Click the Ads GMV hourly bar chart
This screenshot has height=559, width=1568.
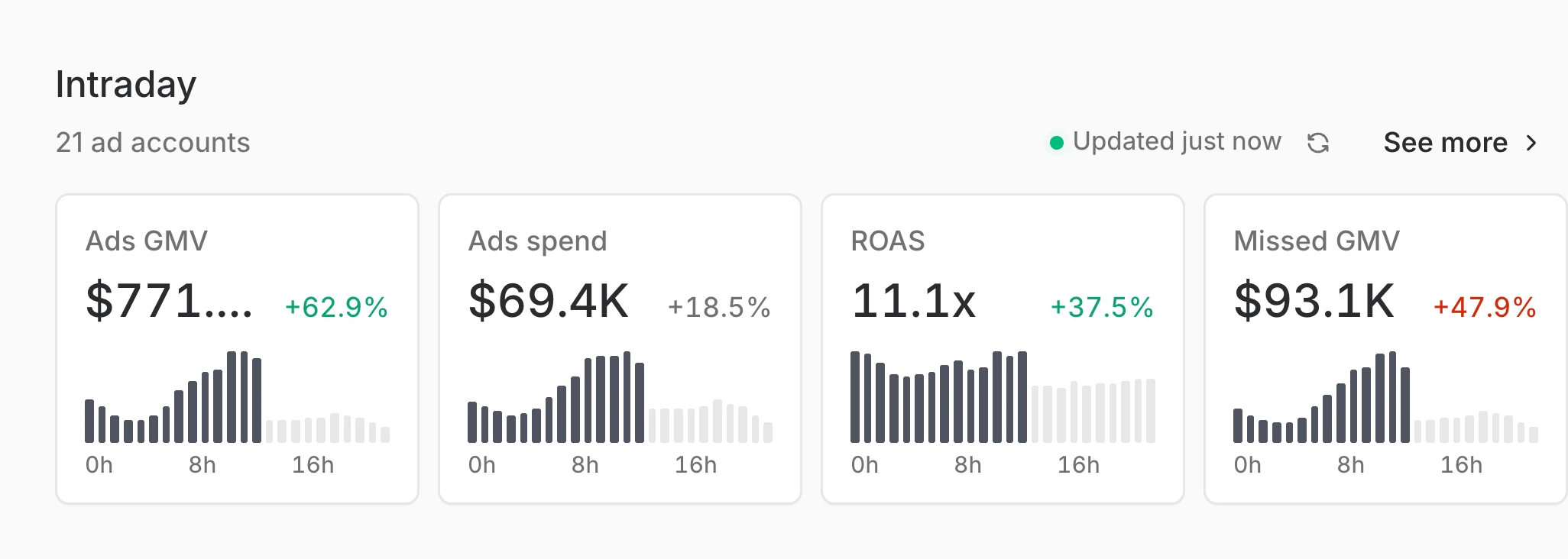point(238,397)
